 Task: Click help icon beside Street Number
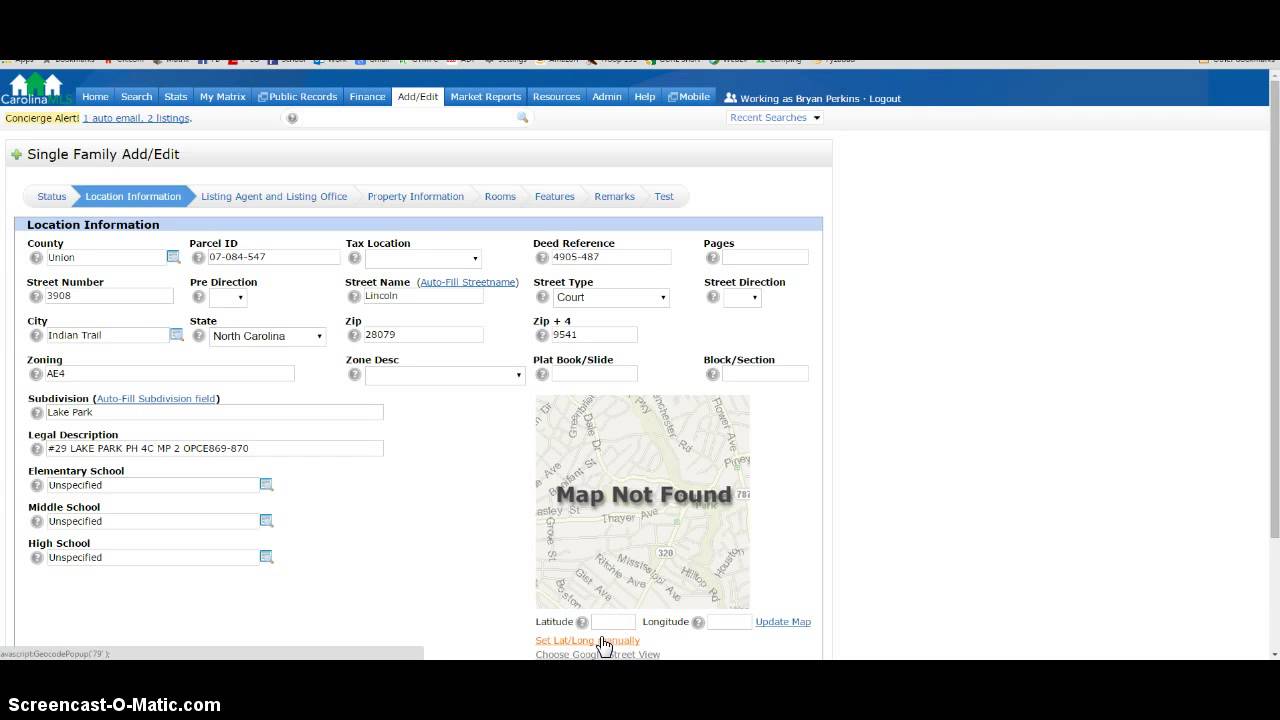(x=37, y=297)
